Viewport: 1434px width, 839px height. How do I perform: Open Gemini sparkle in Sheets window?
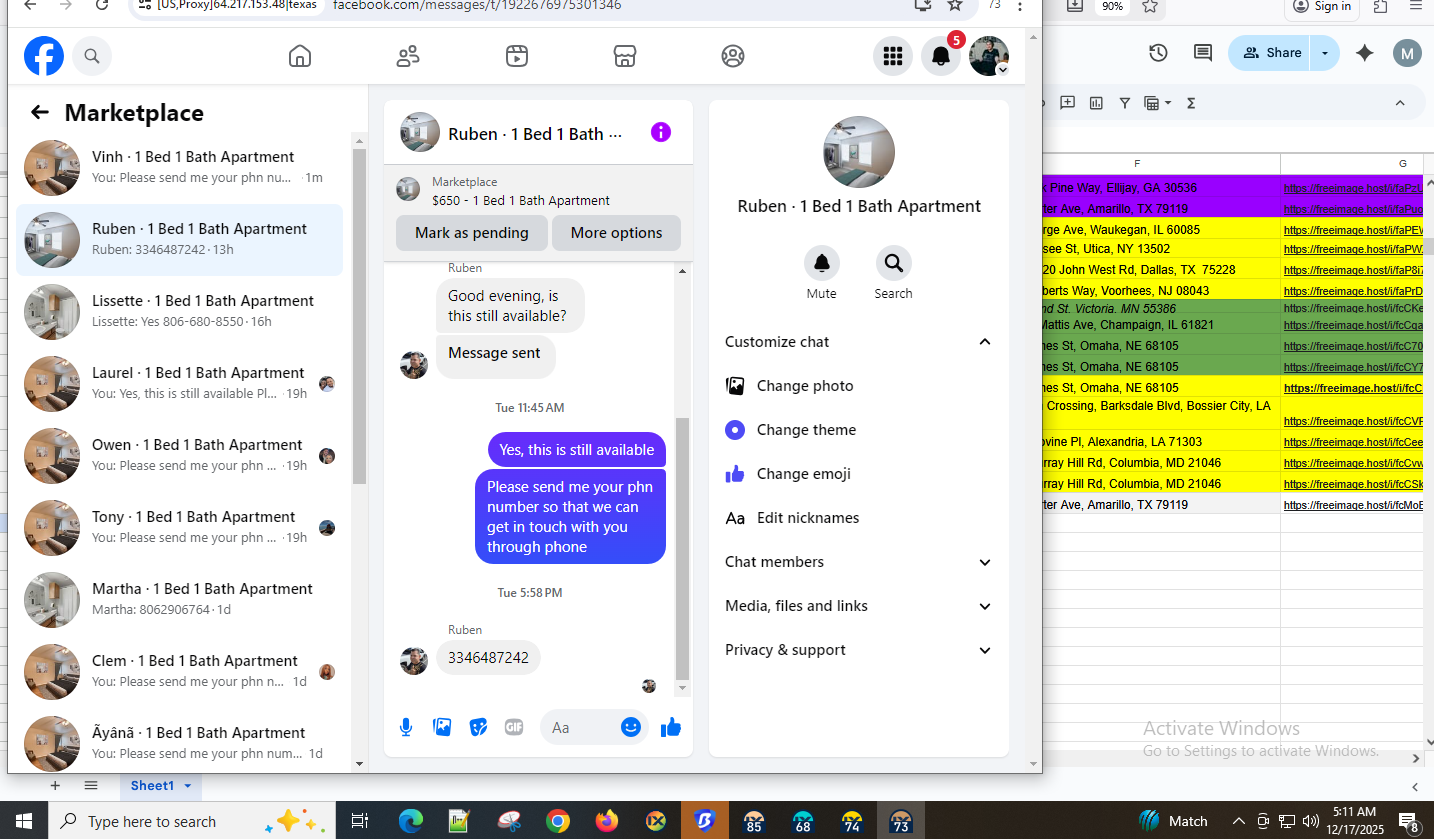pyautogui.click(x=1365, y=53)
